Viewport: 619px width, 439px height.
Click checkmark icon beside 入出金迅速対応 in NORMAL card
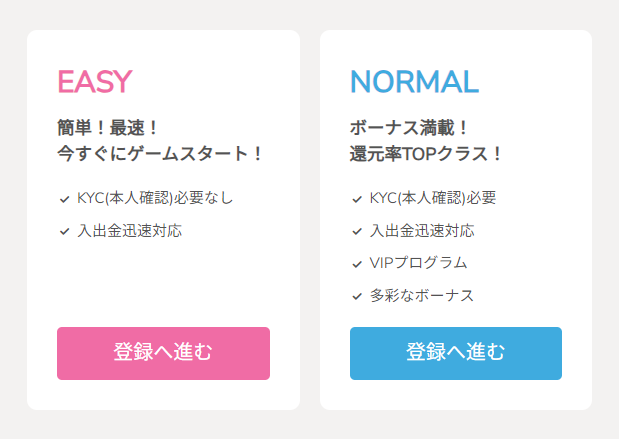[357, 232]
